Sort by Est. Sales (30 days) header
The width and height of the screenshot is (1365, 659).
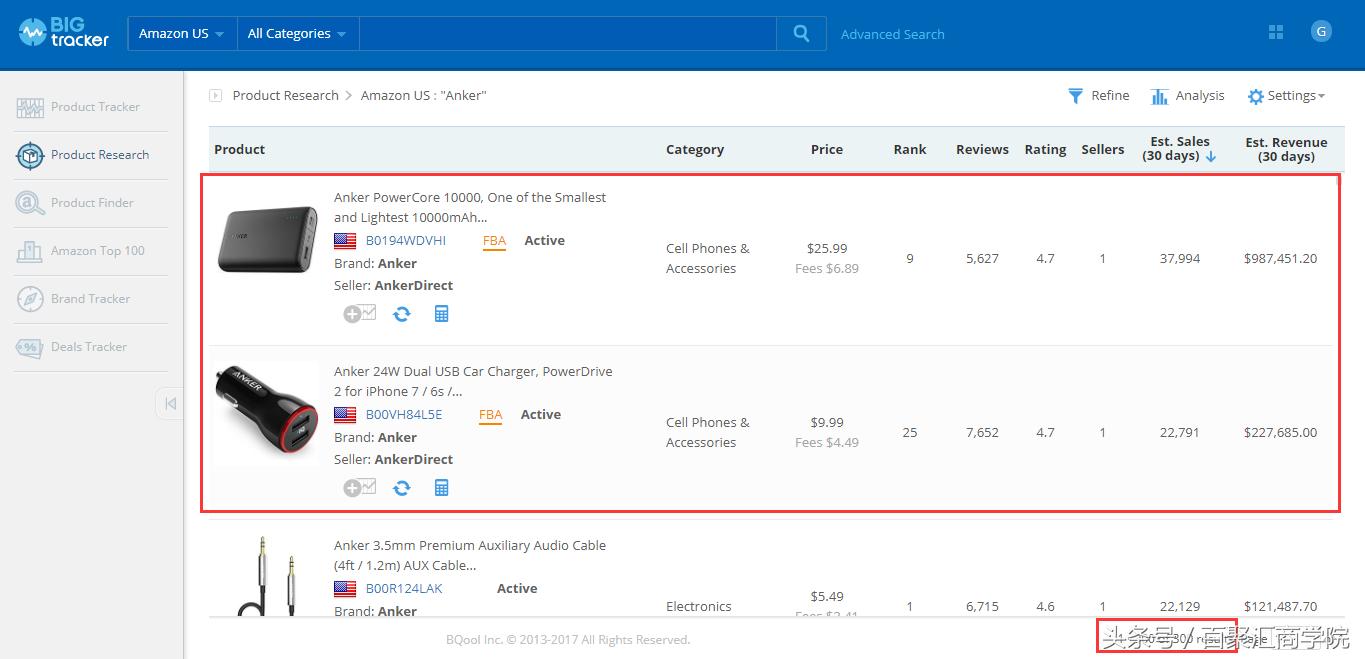coord(1179,149)
